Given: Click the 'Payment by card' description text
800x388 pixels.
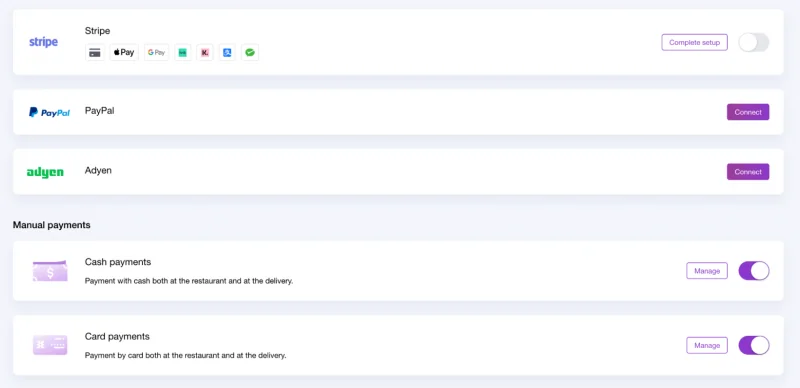Looking at the screenshot, I should coord(186,355).
